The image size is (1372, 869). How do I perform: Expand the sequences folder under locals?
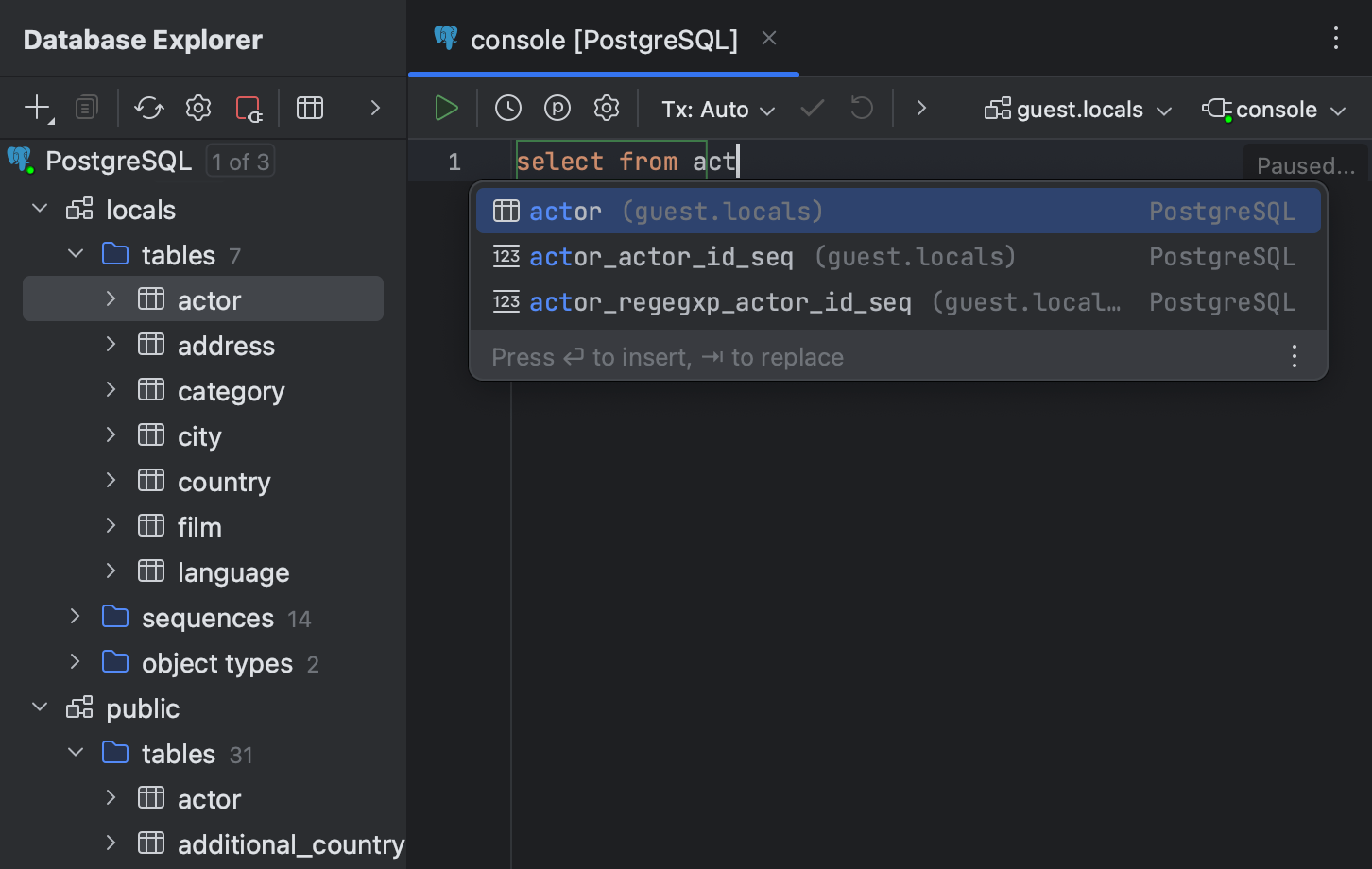coord(75,617)
